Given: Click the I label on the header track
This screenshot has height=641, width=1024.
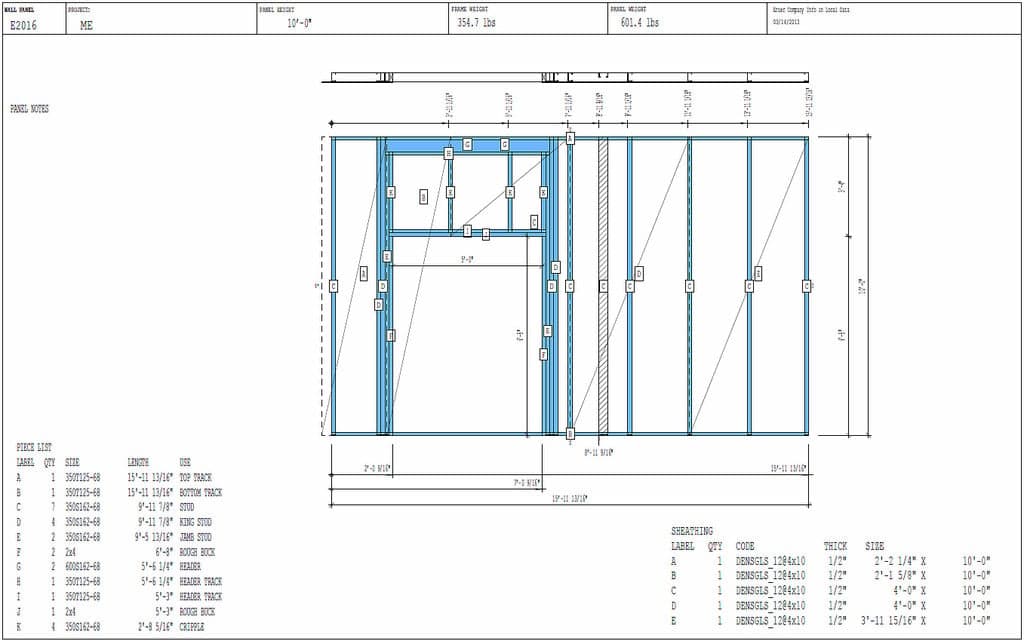Looking at the screenshot, I should pos(468,230).
